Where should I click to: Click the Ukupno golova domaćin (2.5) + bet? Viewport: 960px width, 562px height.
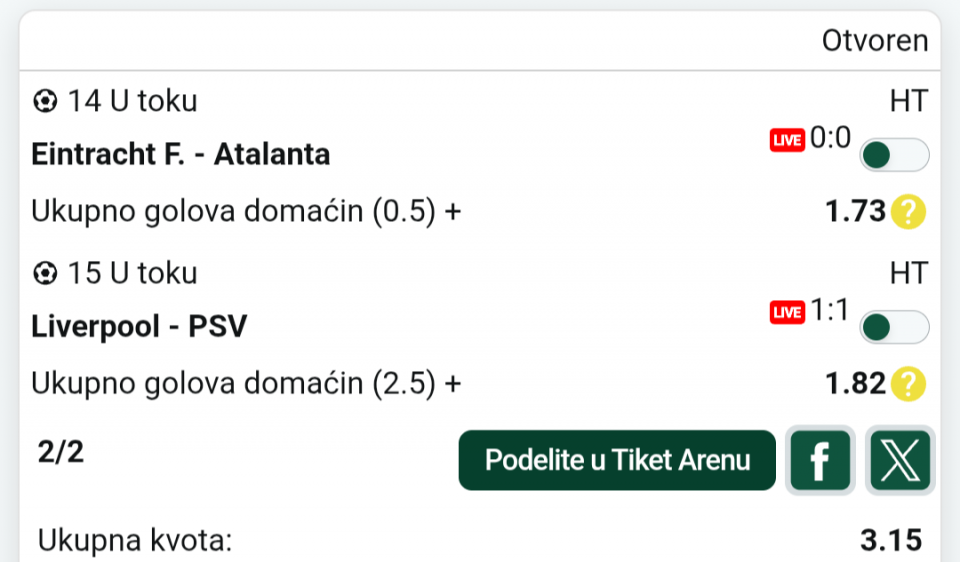click(x=246, y=384)
